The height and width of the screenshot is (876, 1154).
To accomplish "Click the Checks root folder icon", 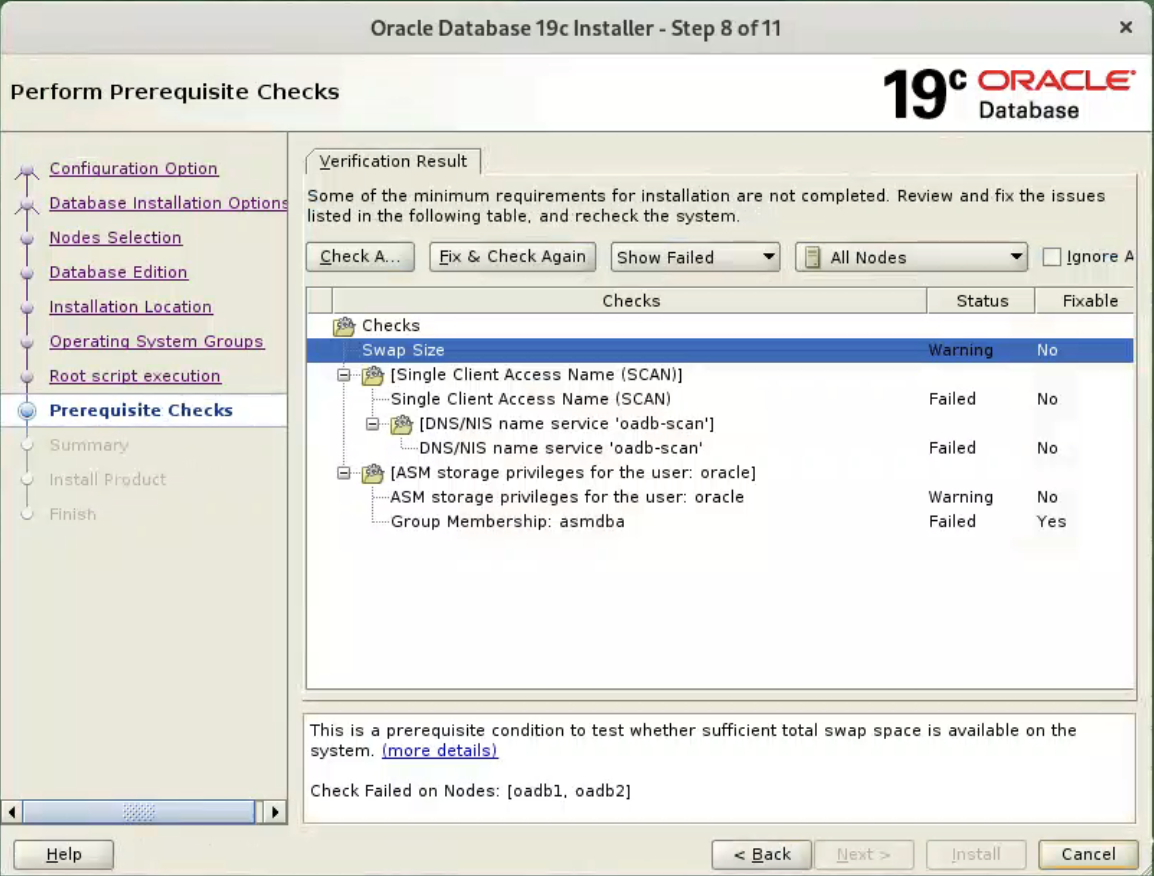I will [x=344, y=326].
